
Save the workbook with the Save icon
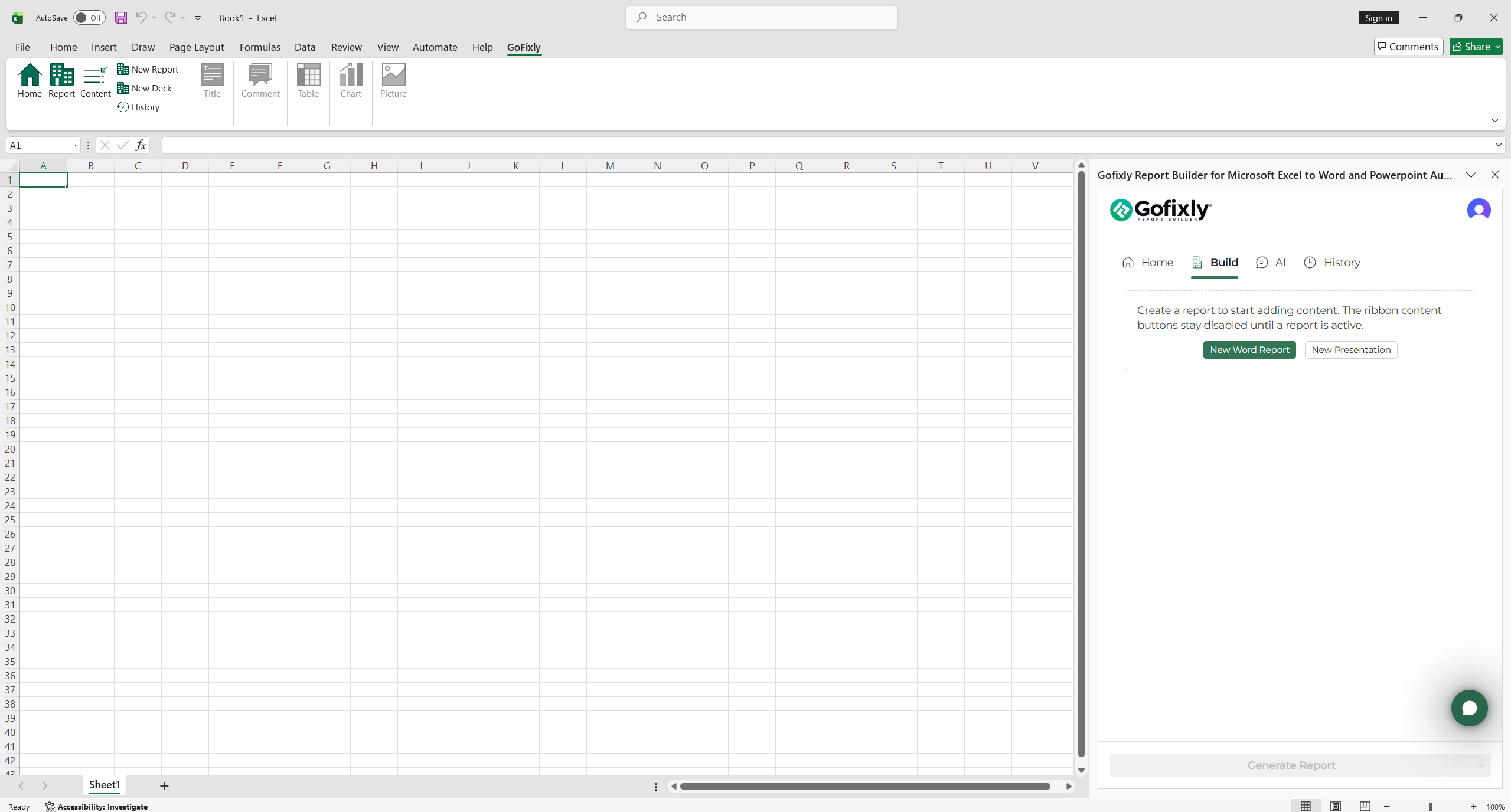point(120,18)
